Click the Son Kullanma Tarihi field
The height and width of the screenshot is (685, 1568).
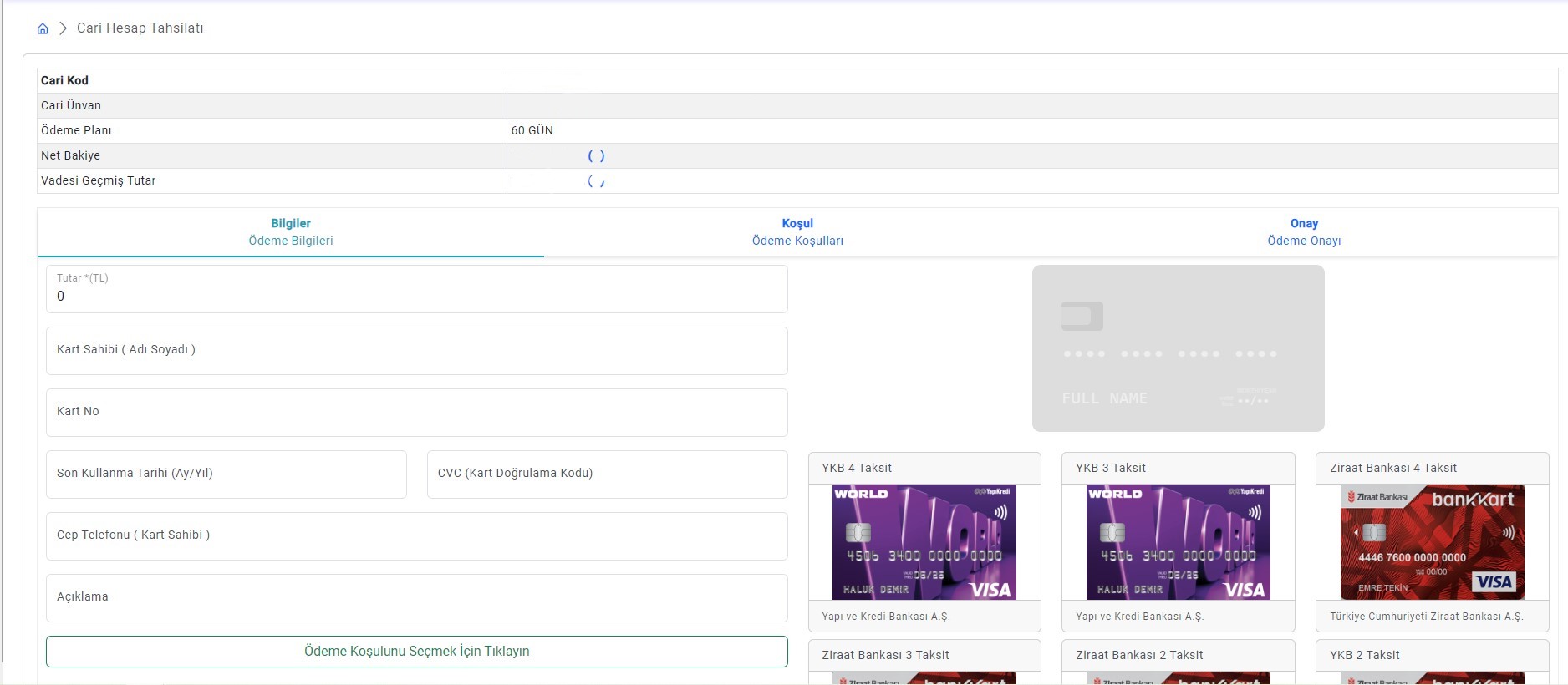(226, 474)
